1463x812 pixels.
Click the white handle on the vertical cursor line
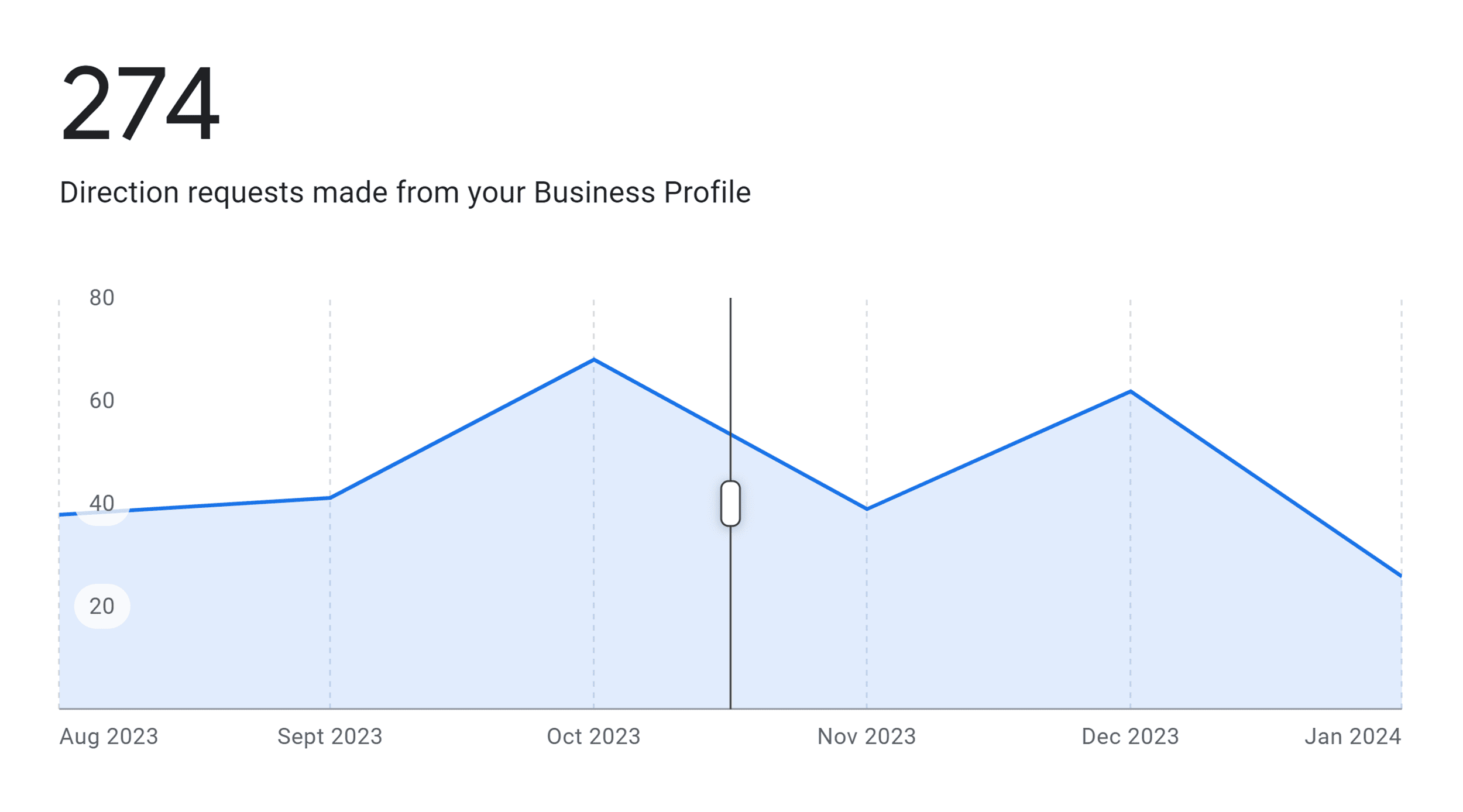point(730,504)
